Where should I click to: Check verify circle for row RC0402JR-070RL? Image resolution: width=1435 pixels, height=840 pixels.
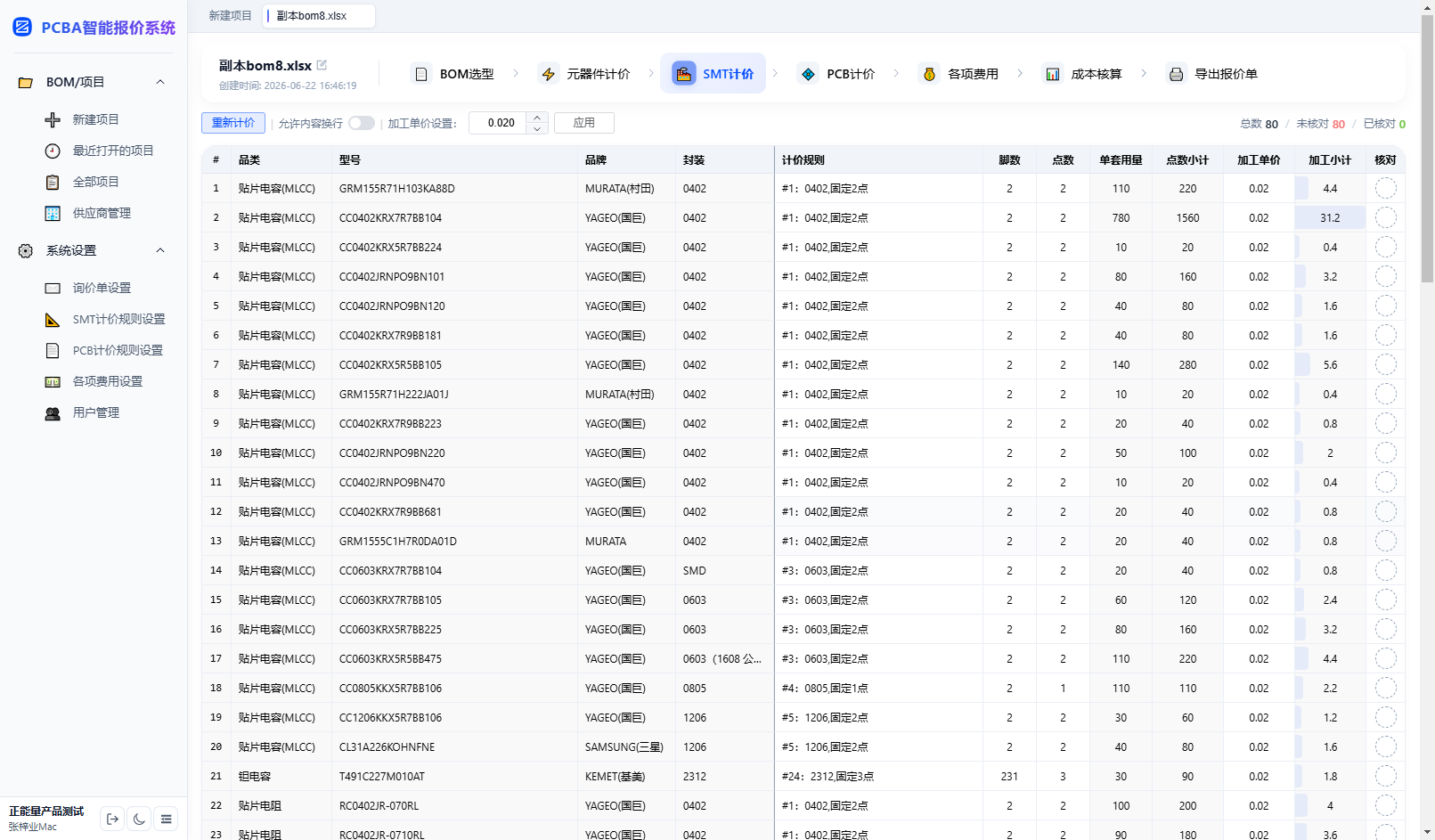pos(1386,805)
